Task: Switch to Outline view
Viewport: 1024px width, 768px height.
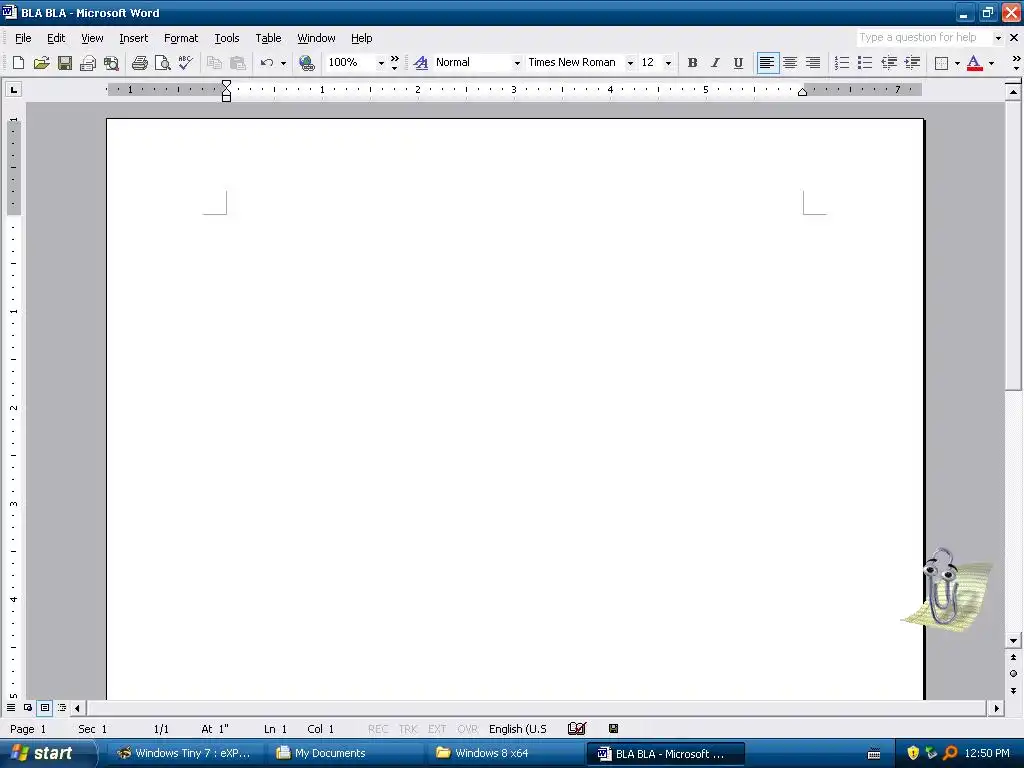Action: coord(62,707)
